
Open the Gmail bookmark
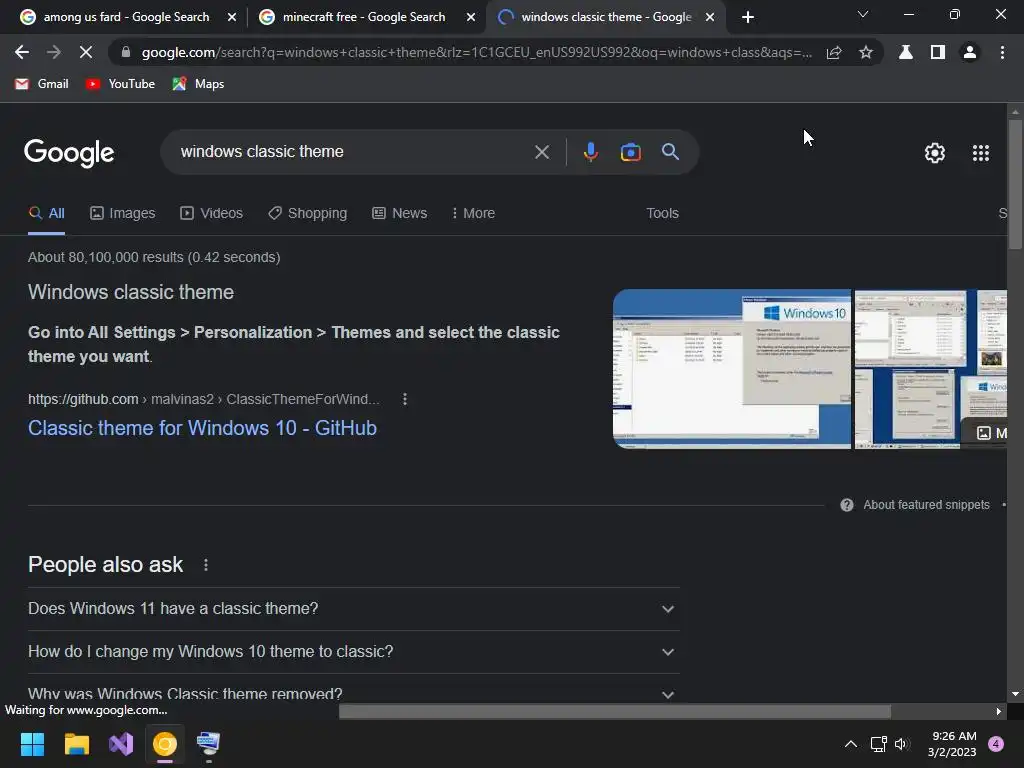[41, 84]
